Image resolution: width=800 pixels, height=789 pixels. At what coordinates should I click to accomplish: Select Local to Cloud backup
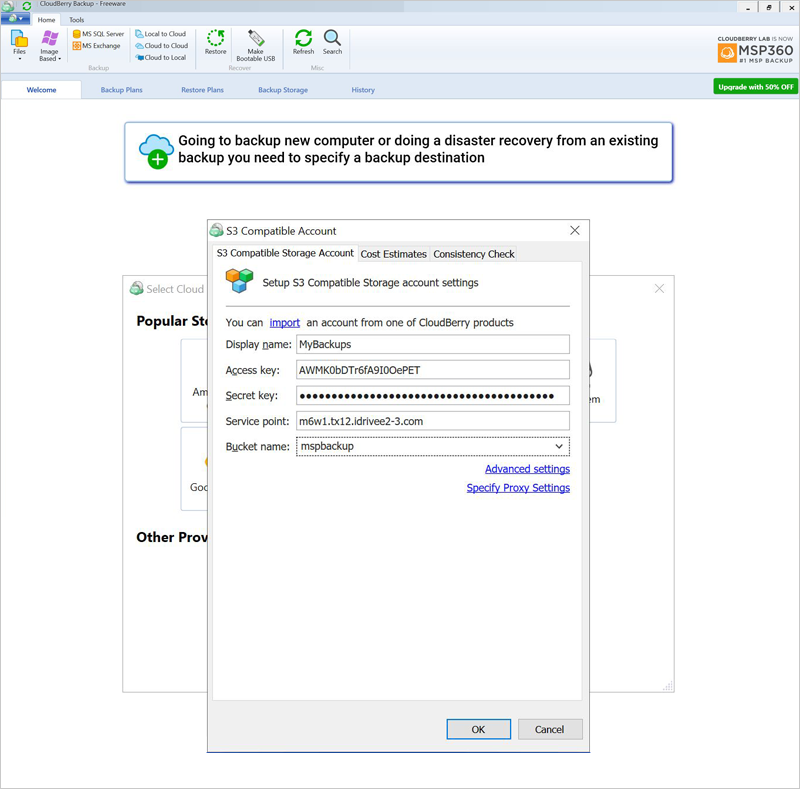[x=161, y=34]
